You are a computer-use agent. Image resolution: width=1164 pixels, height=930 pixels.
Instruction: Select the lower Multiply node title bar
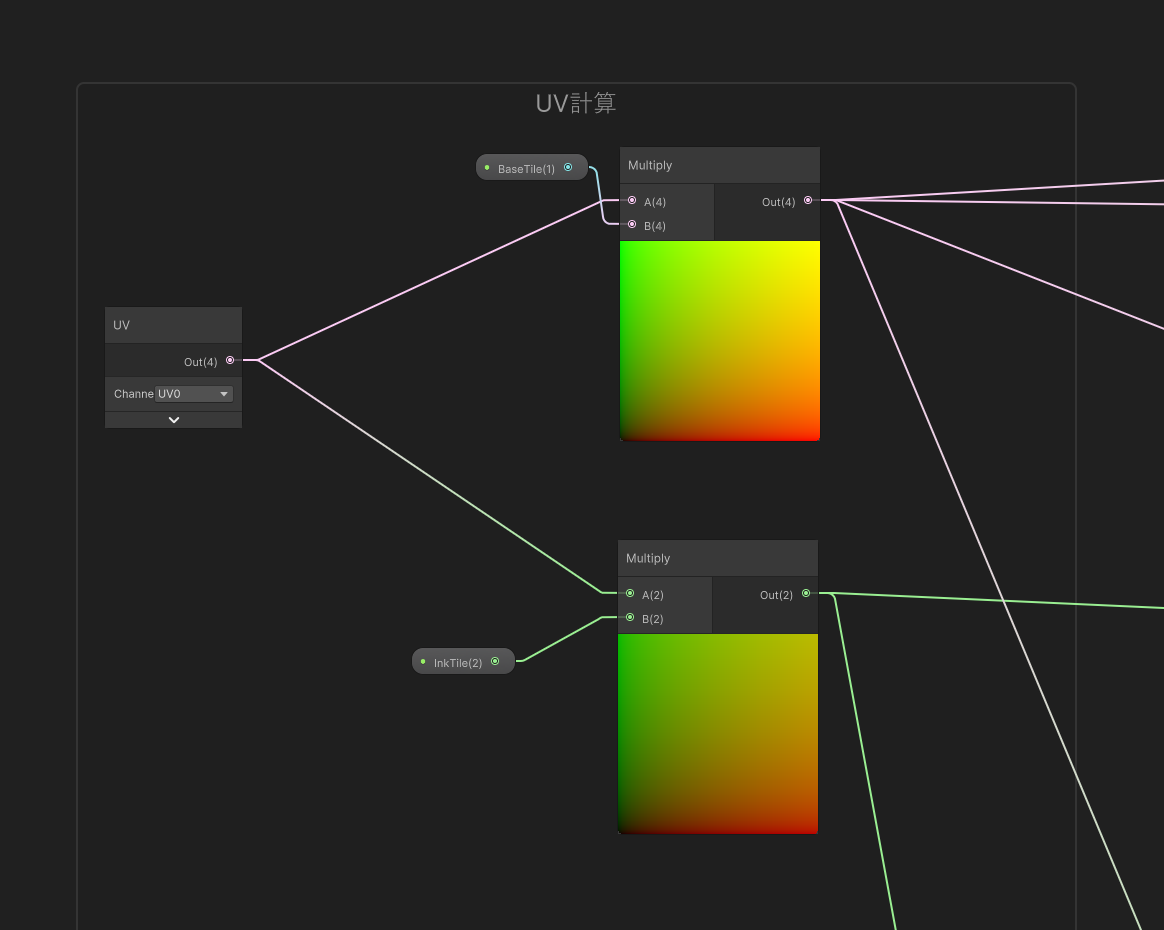tap(717, 558)
